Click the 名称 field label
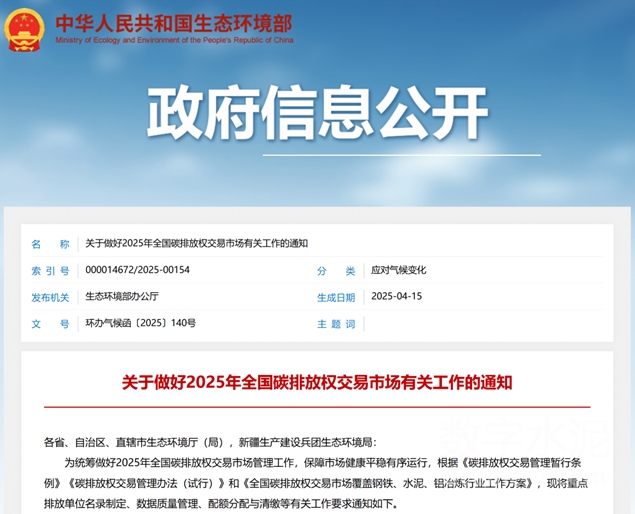This screenshot has height=514, width=635. click(50, 243)
